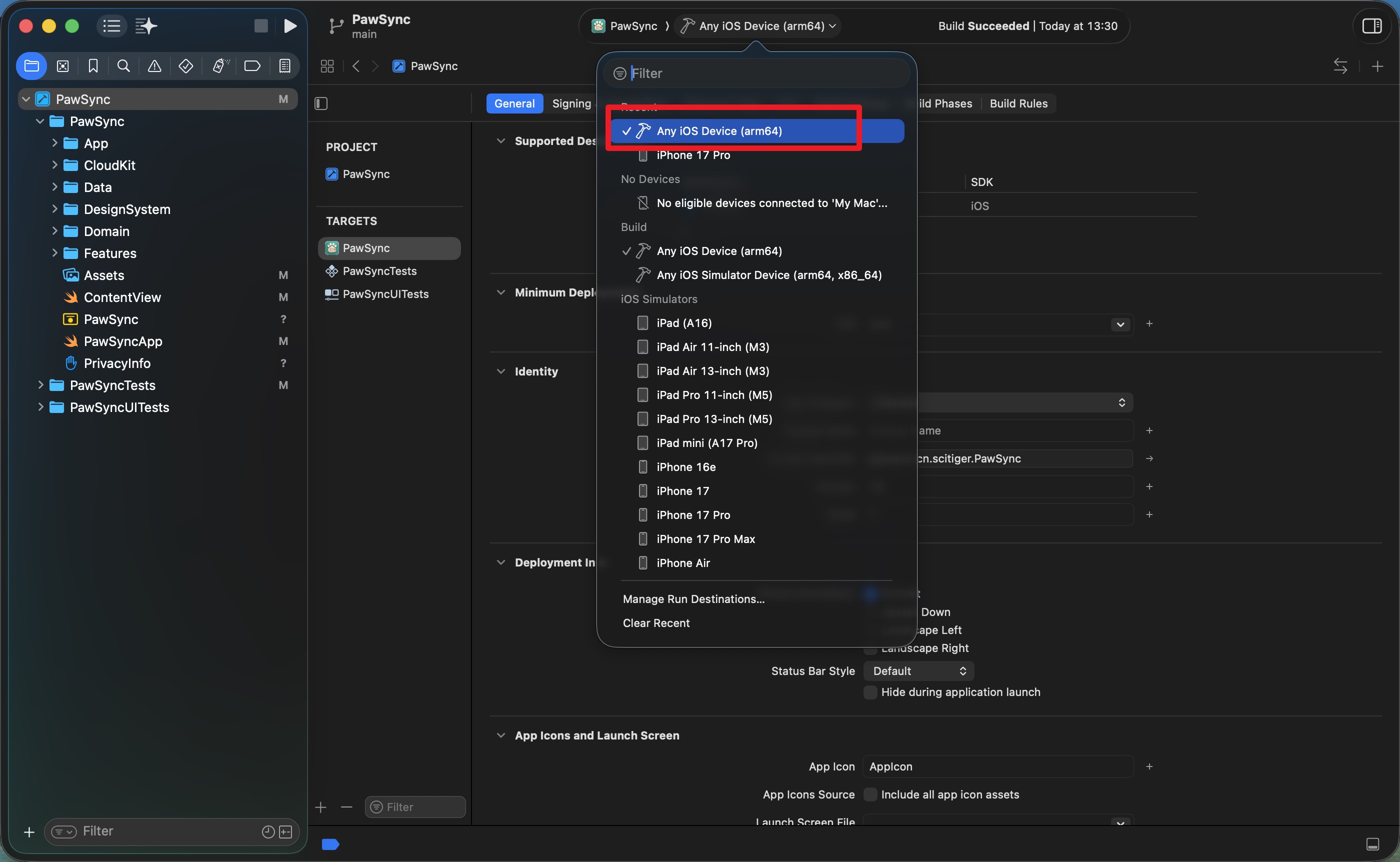This screenshot has height=862, width=1400.
Task: Remove target with the minus button
Action: click(346, 807)
